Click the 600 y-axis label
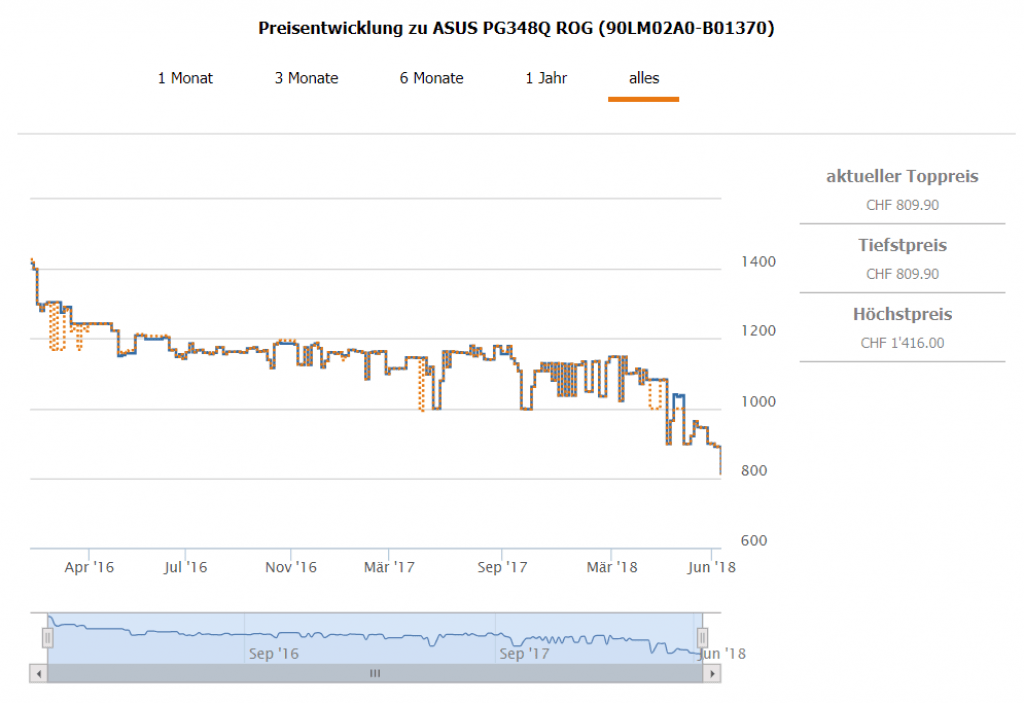The image size is (1024, 703). coord(754,541)
